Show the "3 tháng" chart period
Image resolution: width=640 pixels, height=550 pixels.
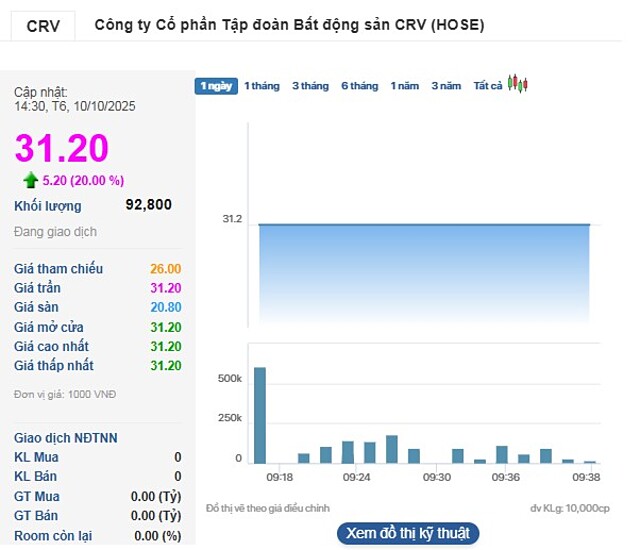310,86
